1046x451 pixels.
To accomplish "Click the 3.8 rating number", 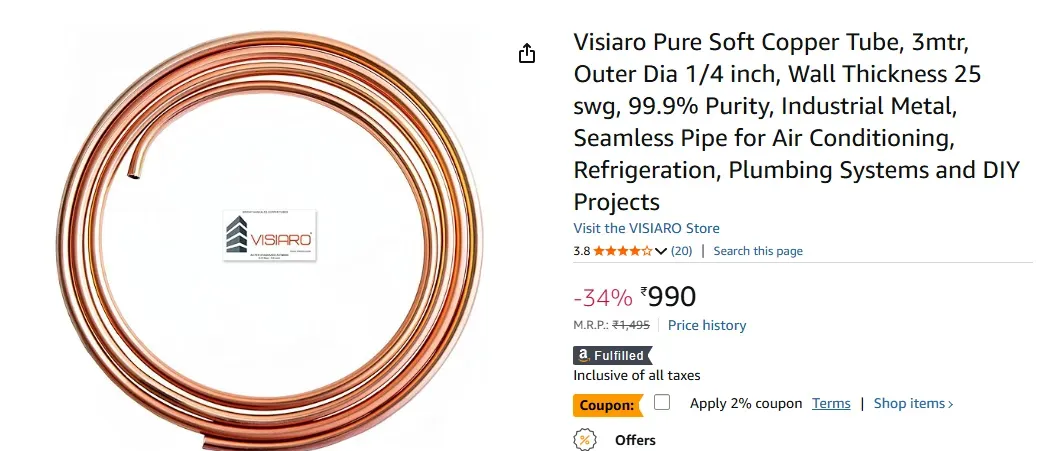I will 581,251.
